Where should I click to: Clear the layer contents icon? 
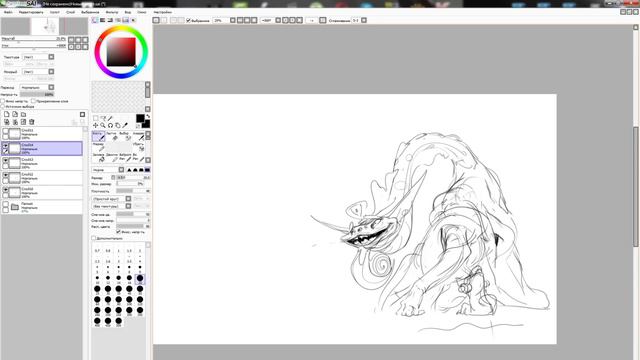click(23, 122)
